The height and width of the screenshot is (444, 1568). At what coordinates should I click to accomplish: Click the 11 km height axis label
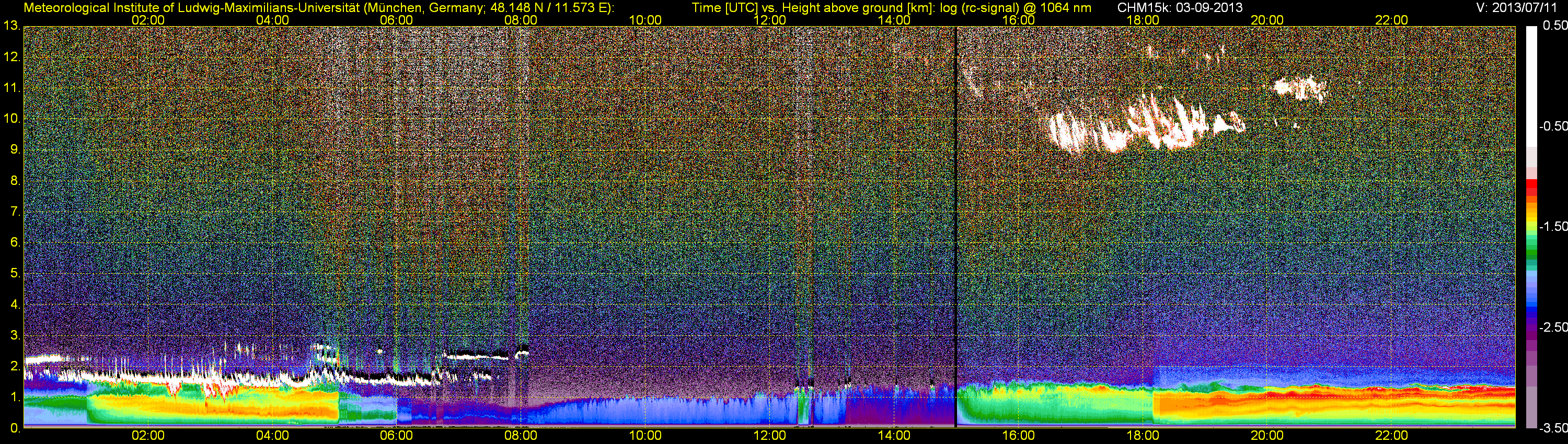coord(11,88)
